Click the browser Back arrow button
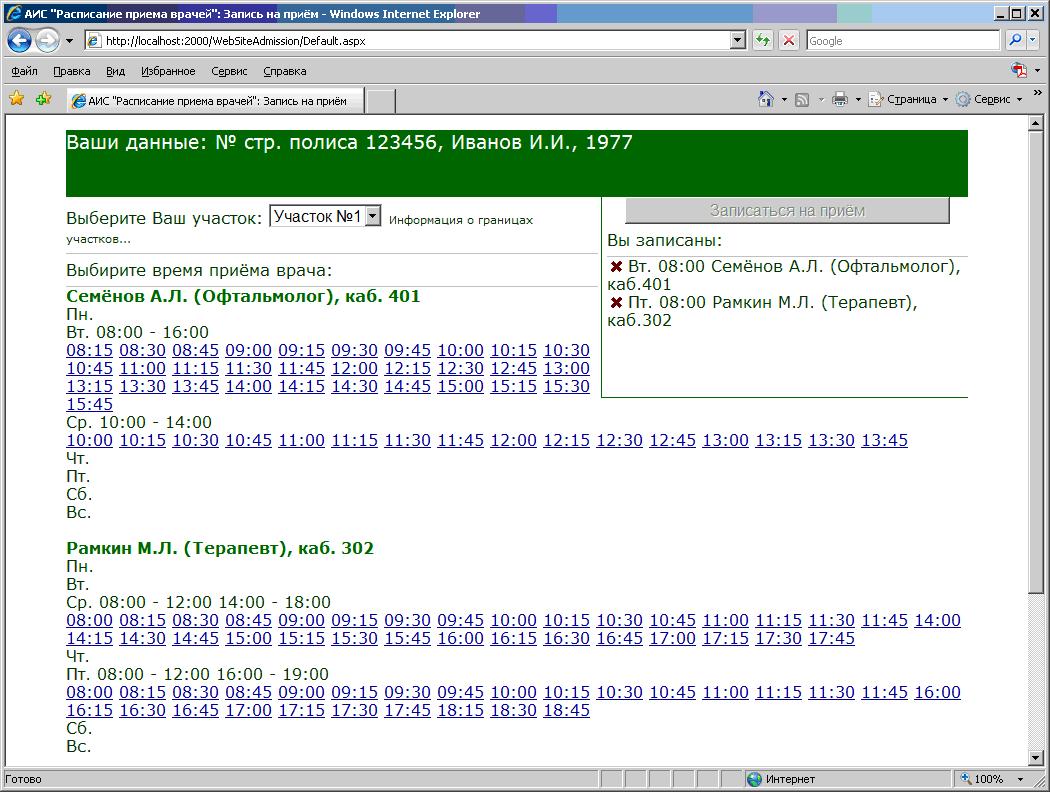1050x792 pixels. (19, 41)
